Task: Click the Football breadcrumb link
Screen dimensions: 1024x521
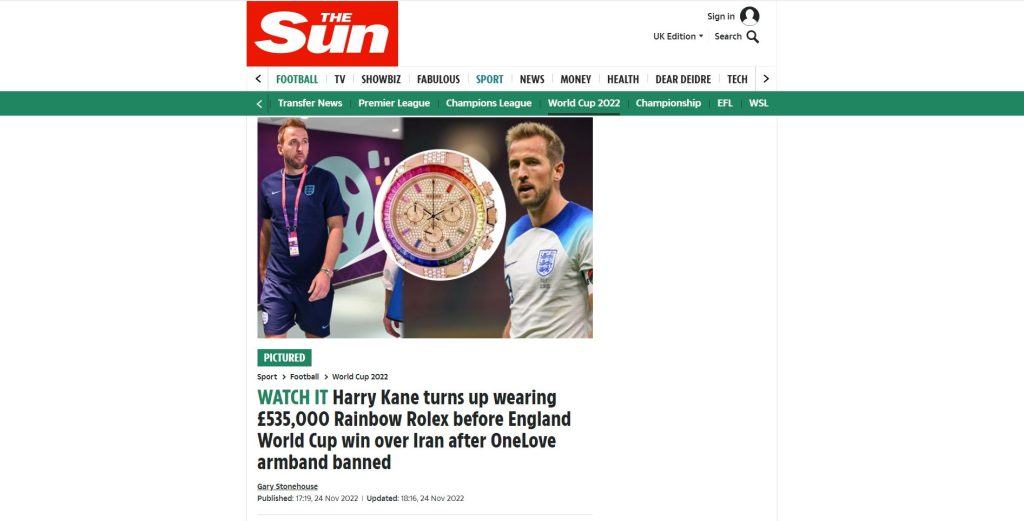Action: coord(304,377)
